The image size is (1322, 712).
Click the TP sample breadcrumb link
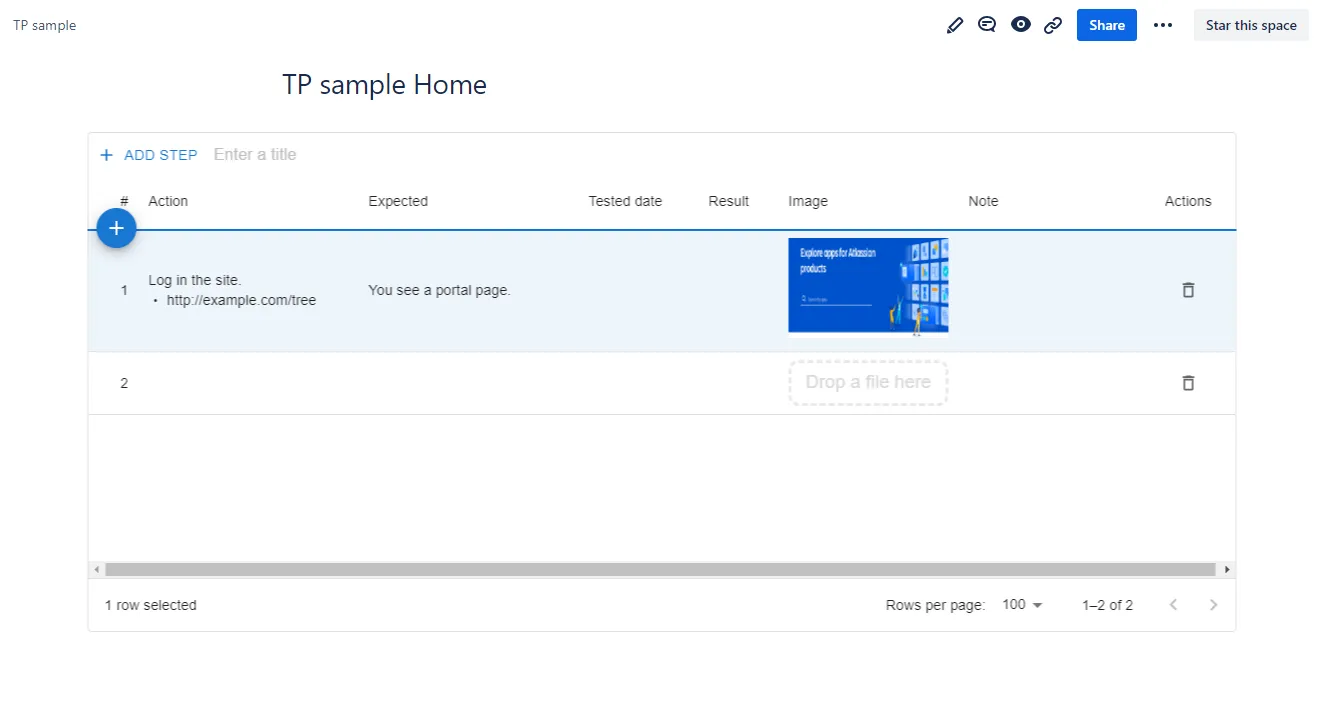[x=45, y=25]
